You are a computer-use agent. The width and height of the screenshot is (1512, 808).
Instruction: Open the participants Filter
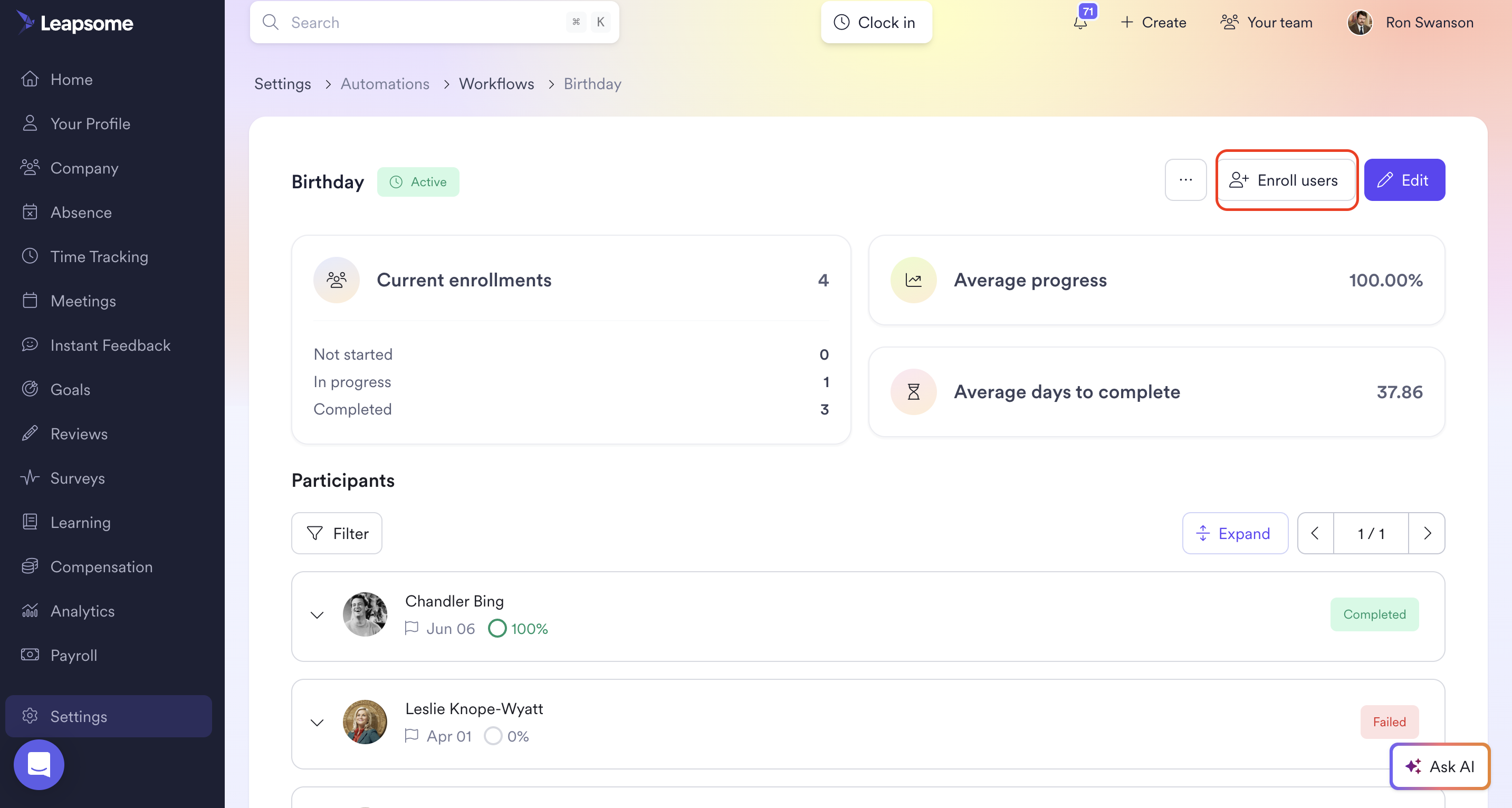coord(337,533)
